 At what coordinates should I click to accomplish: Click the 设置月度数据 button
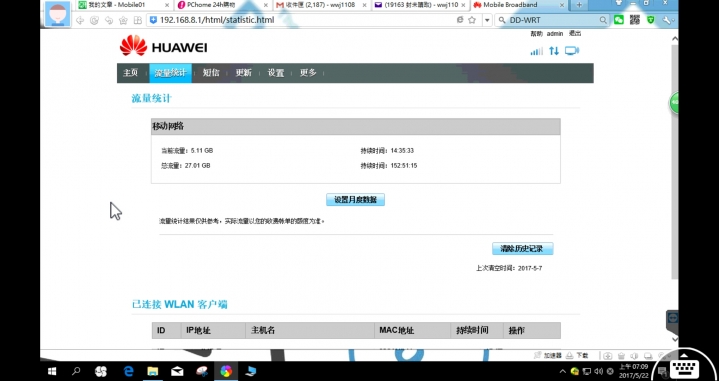pyautogui.click(x=355, y=200)
